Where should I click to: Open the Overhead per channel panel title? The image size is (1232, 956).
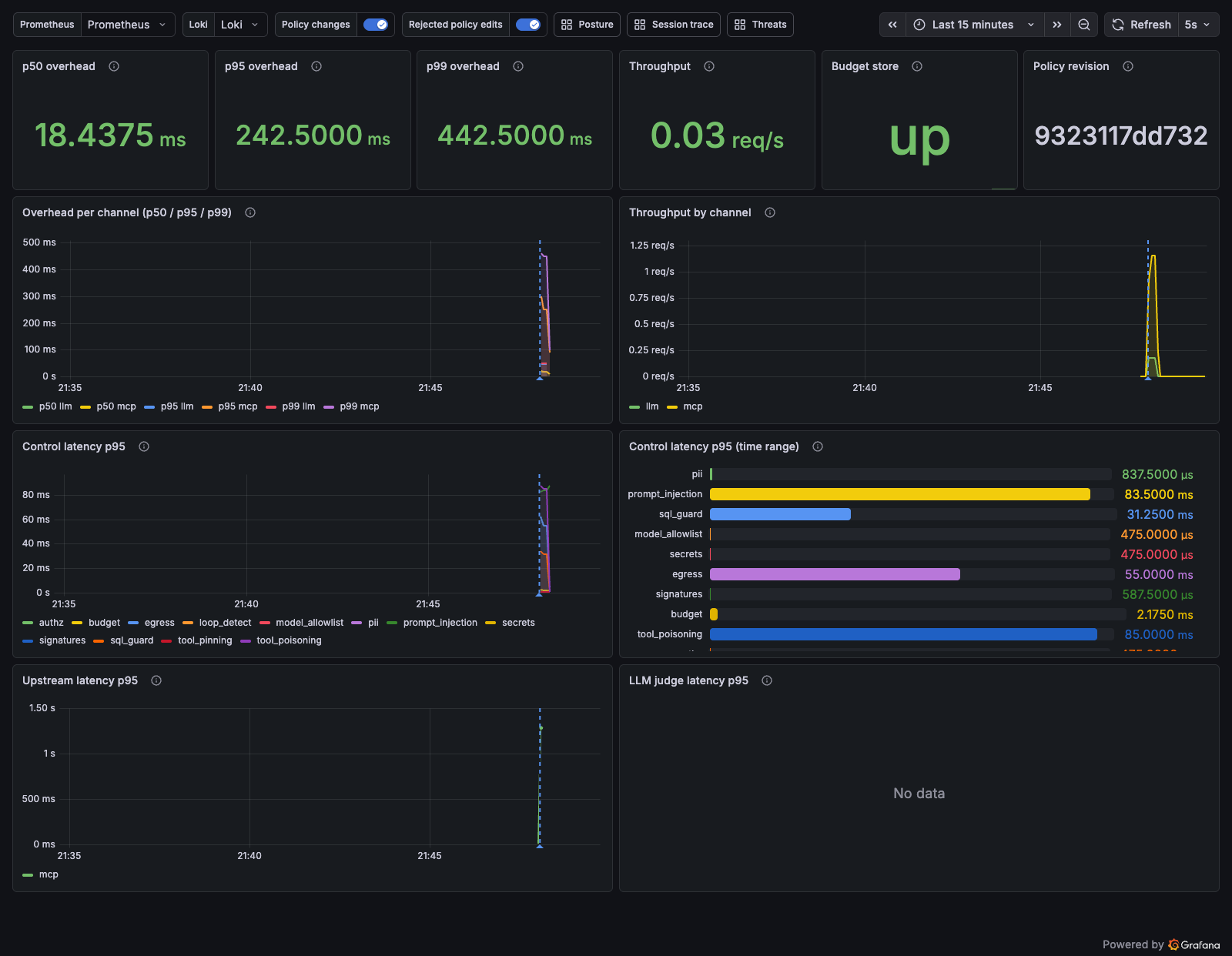pos(127,212)
